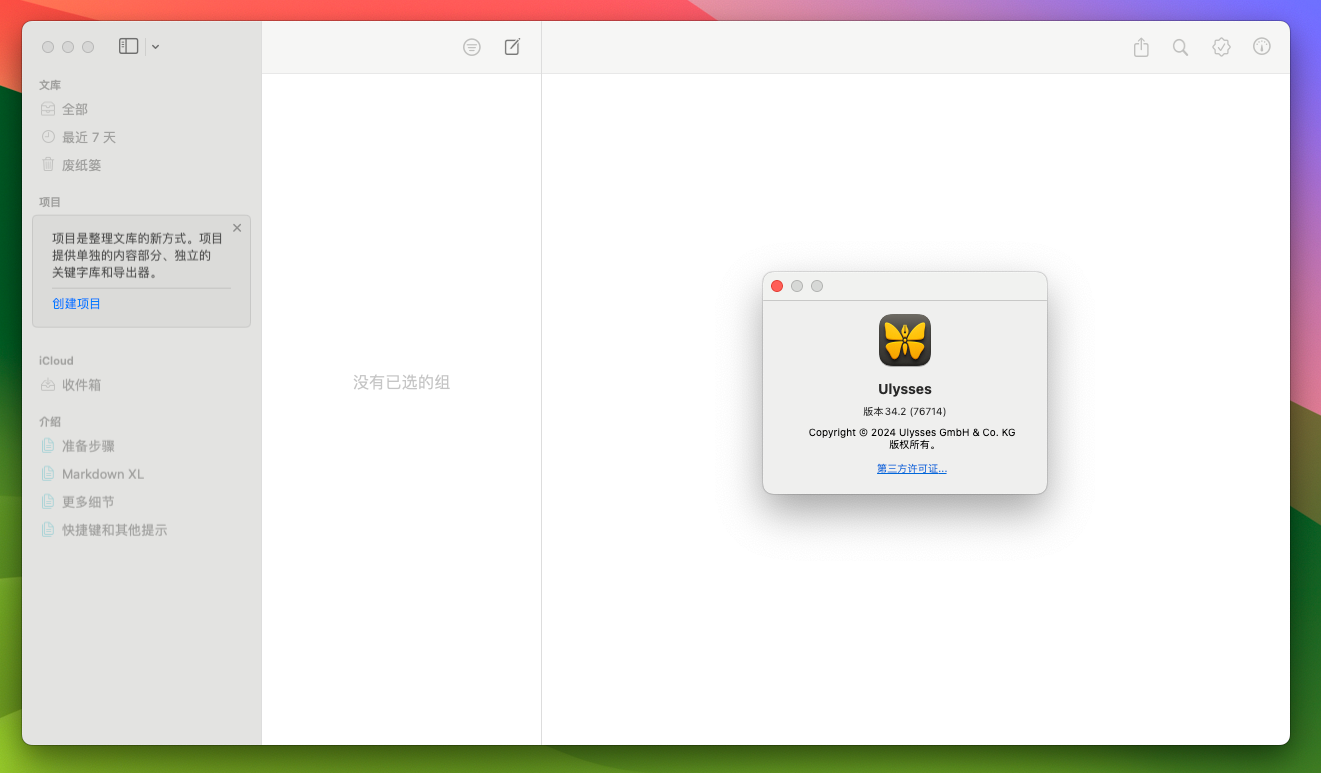Click the Ulysses butterfly app icon
The width and height of the screenshot is (1321, 773).
point(905,340)
